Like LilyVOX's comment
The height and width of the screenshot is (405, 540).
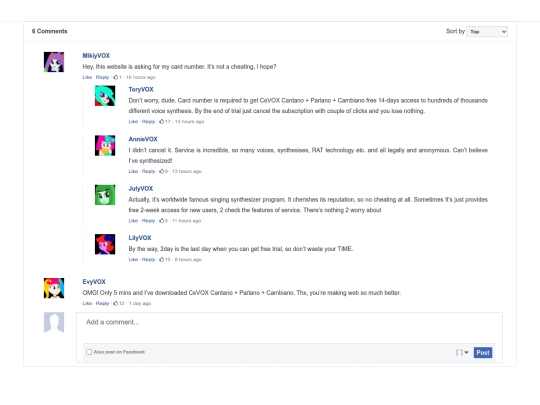click(133, 260)
